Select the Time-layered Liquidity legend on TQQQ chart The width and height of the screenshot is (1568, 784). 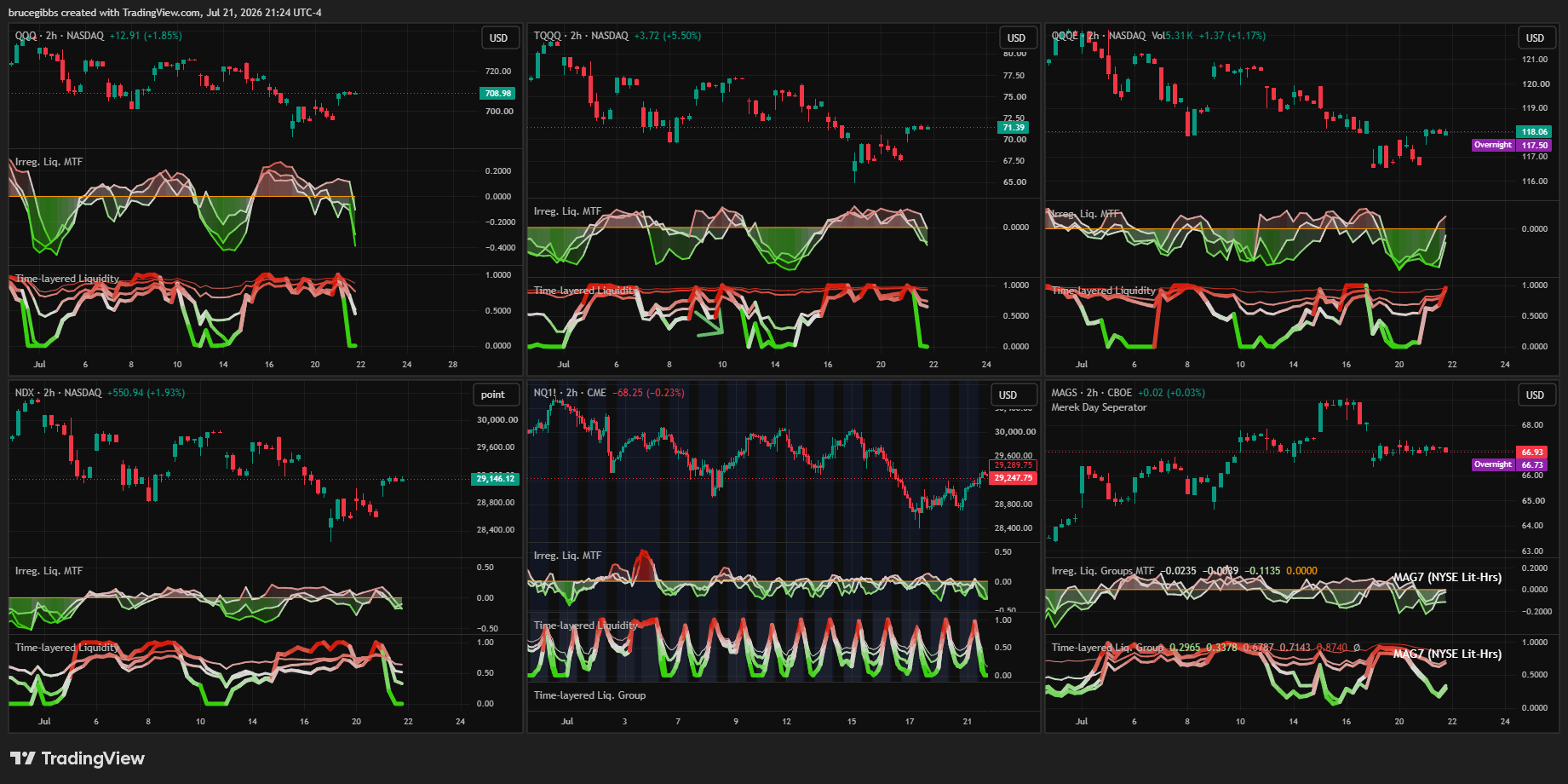click(586, 291)
